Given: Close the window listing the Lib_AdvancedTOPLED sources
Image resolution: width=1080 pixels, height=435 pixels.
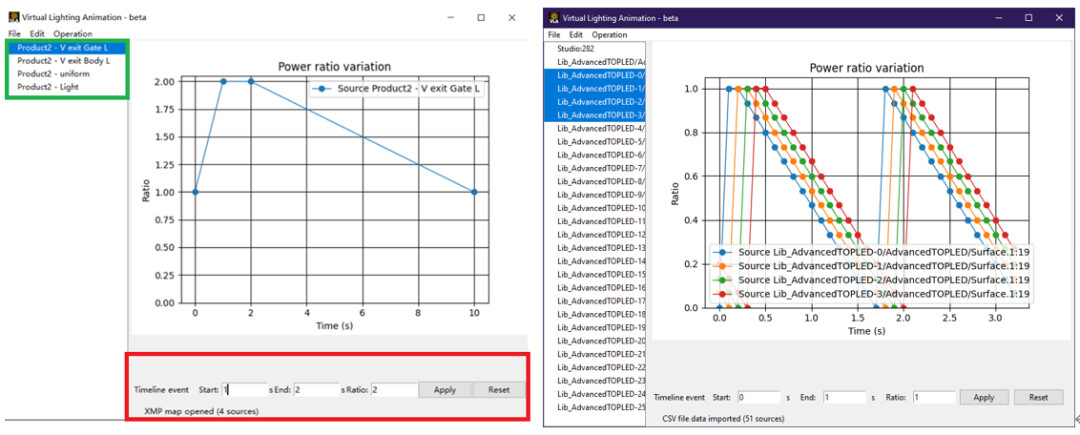Looking at the screenshot, I should pyautogui.click(x=1058, y=18).
